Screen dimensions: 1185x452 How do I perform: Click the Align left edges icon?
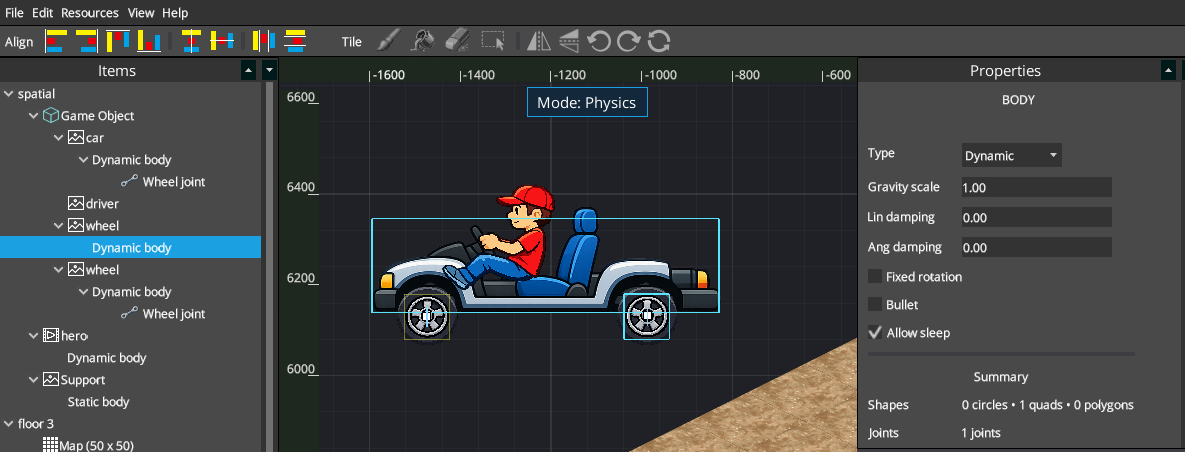(x=54, y=41)
